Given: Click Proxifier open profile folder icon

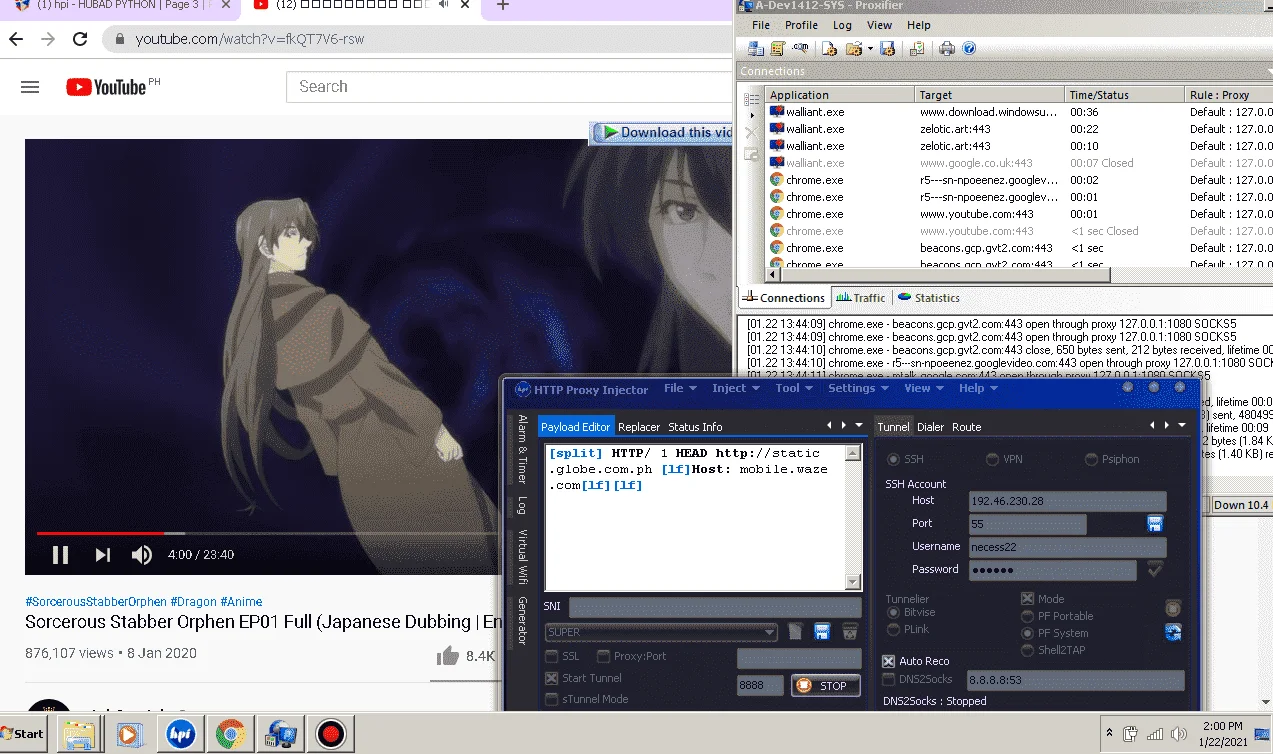Looking at the screenshot, I should click(854, 48).
